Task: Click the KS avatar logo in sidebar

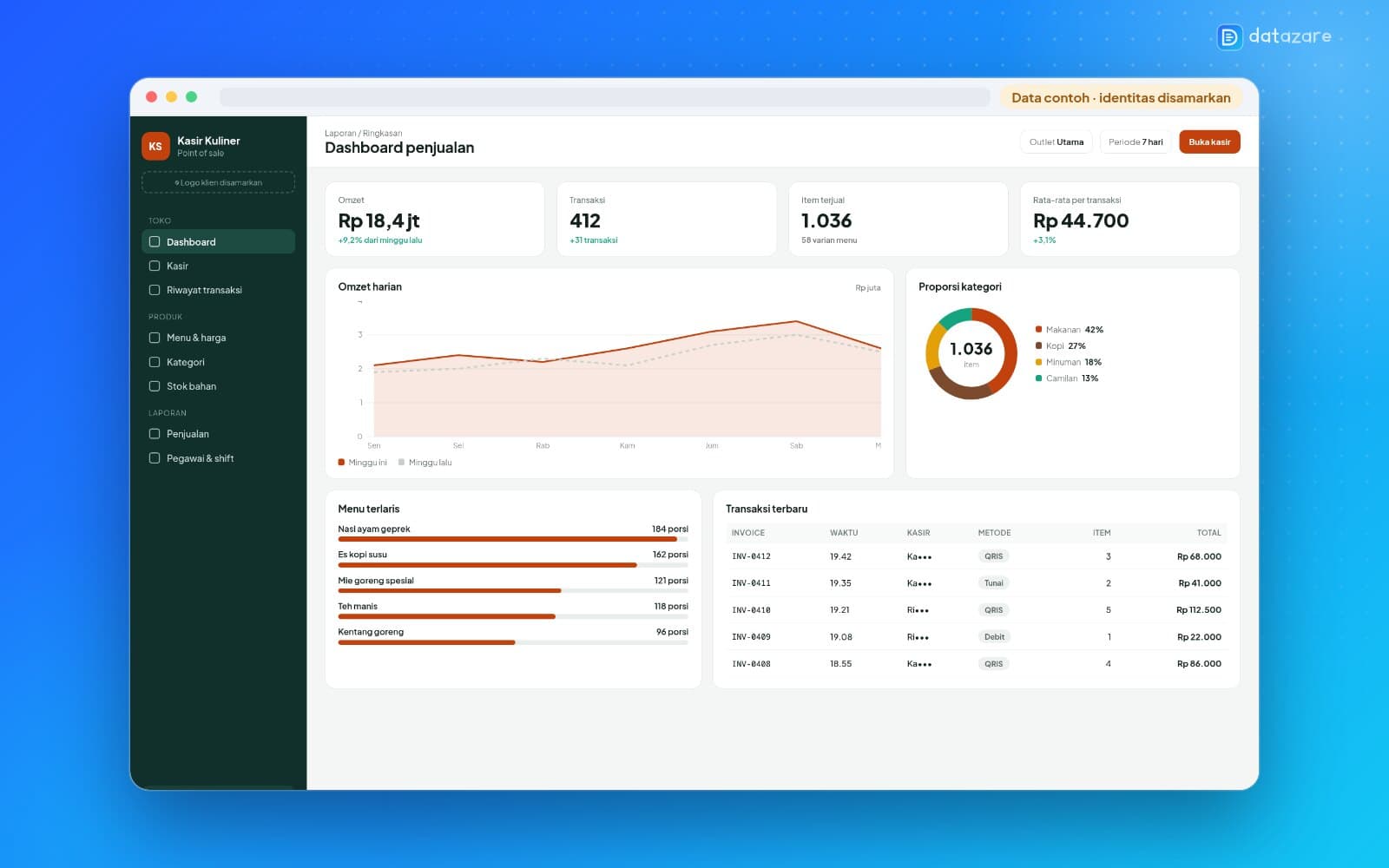Action: click(x=155, y=147)
